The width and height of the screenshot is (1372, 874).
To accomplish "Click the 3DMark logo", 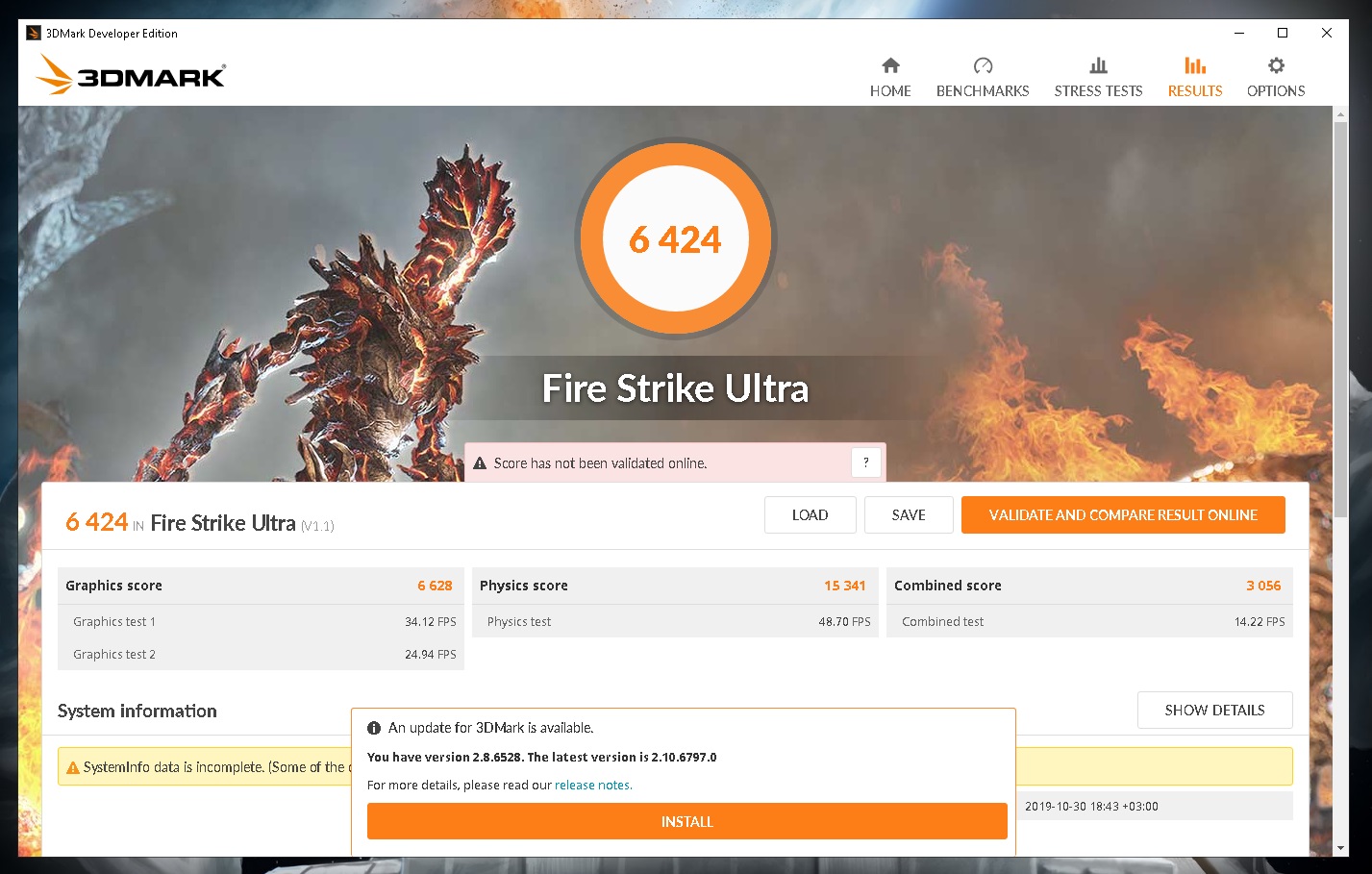I will (131, 74).
